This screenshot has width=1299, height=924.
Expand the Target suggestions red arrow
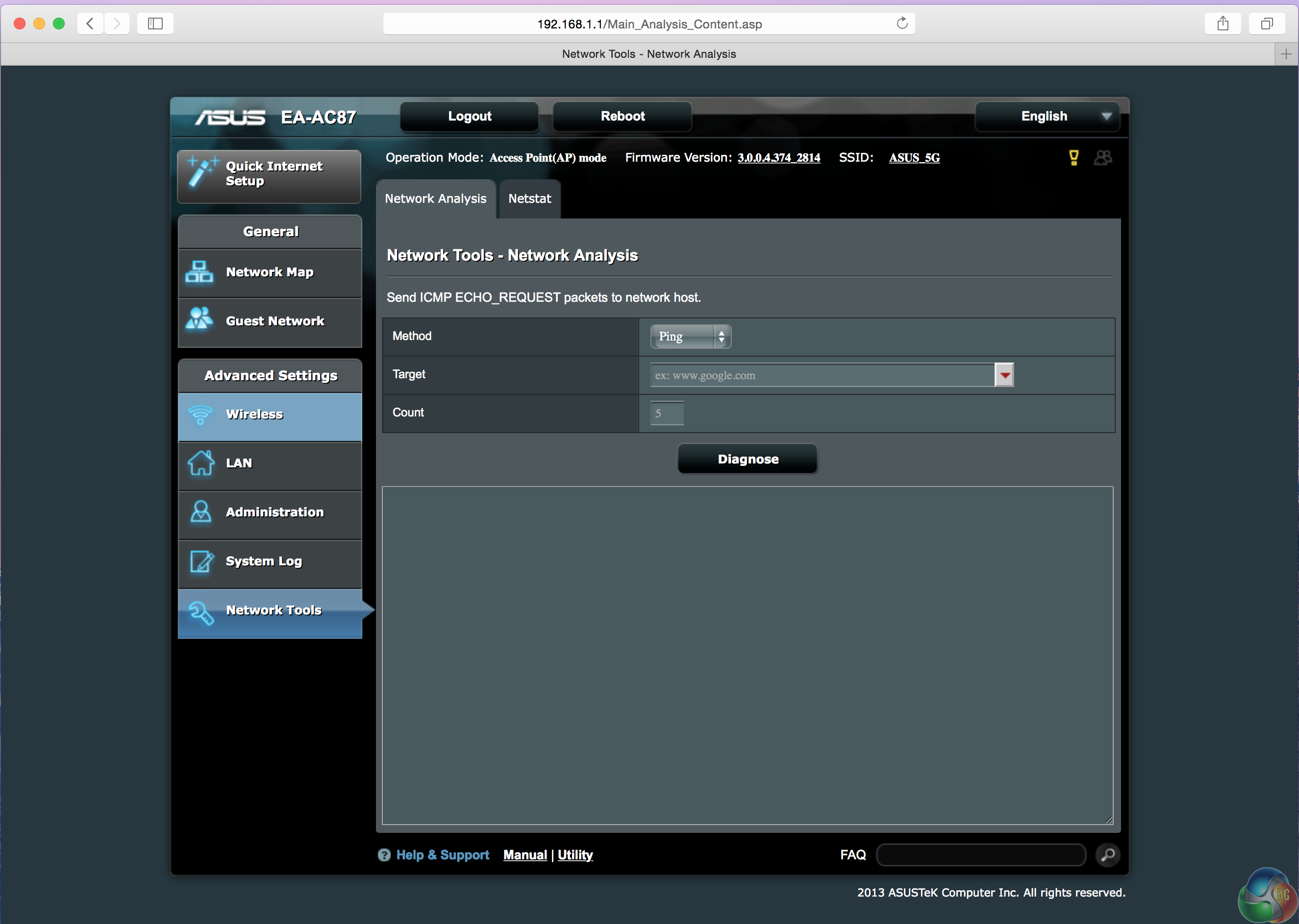(x=1005, y=375)
